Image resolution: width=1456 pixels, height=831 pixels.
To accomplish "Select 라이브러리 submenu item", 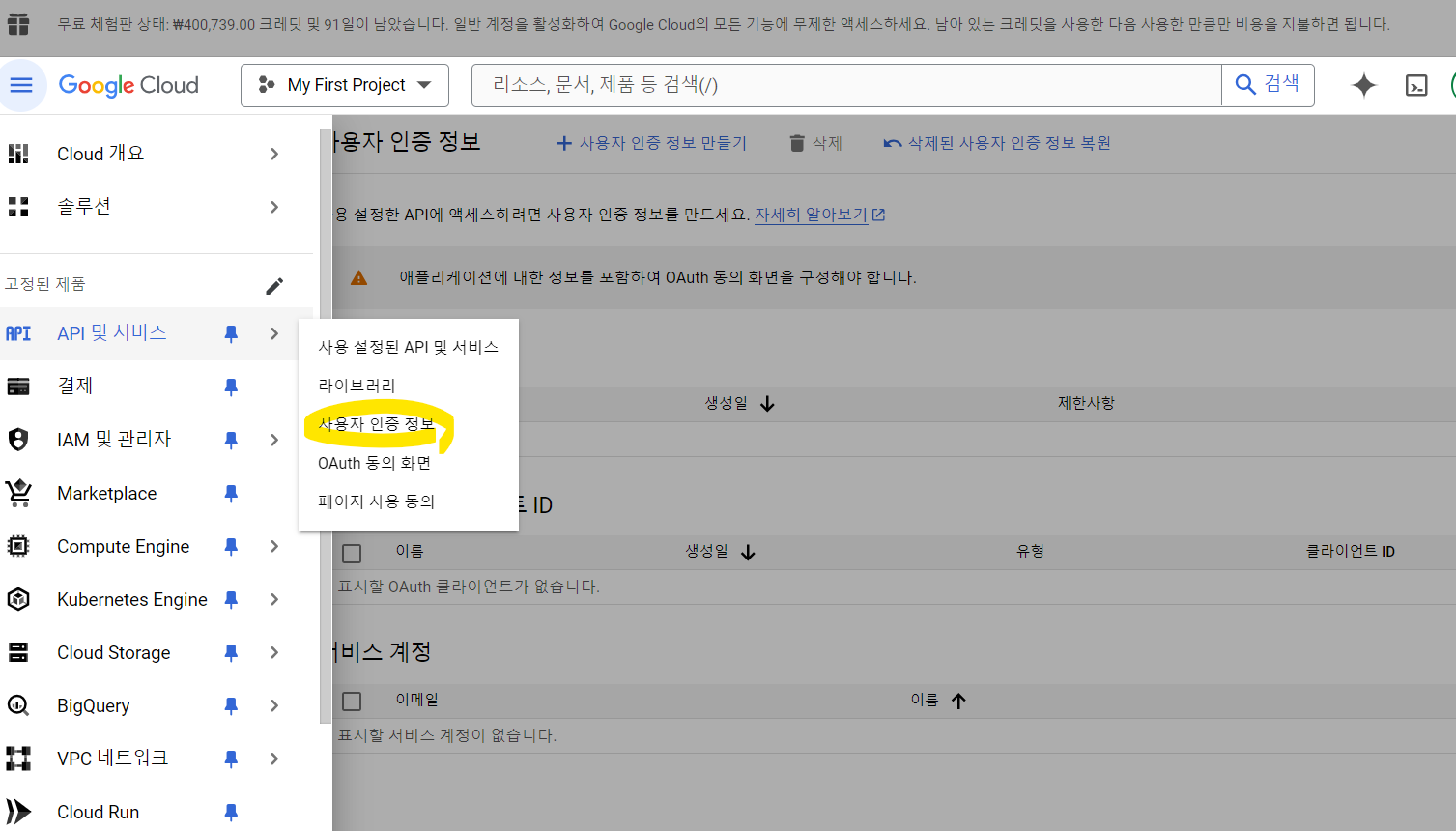I will (x=409, y=386).
